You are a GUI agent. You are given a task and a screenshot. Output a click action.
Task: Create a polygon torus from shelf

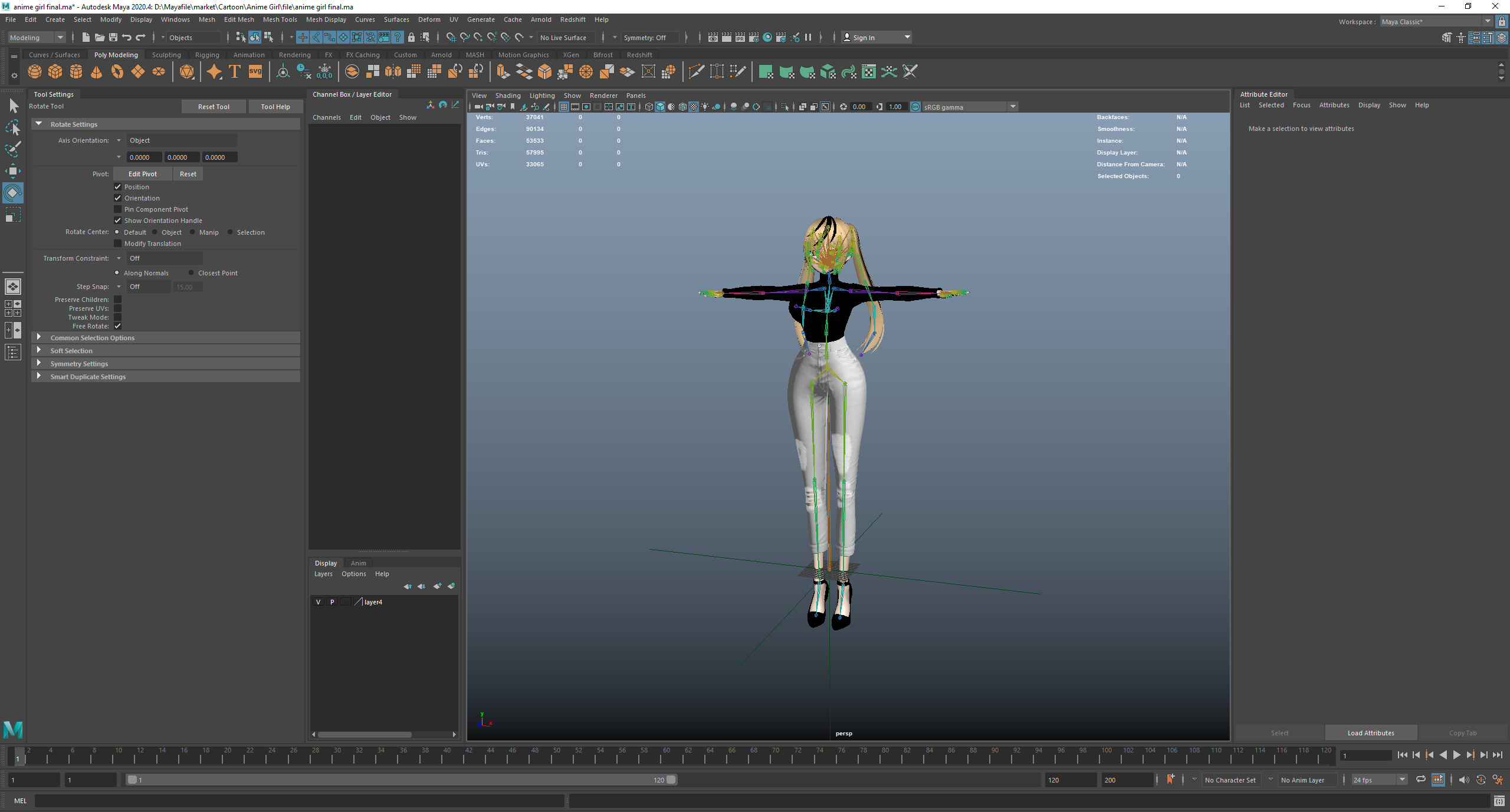[117, 72]
